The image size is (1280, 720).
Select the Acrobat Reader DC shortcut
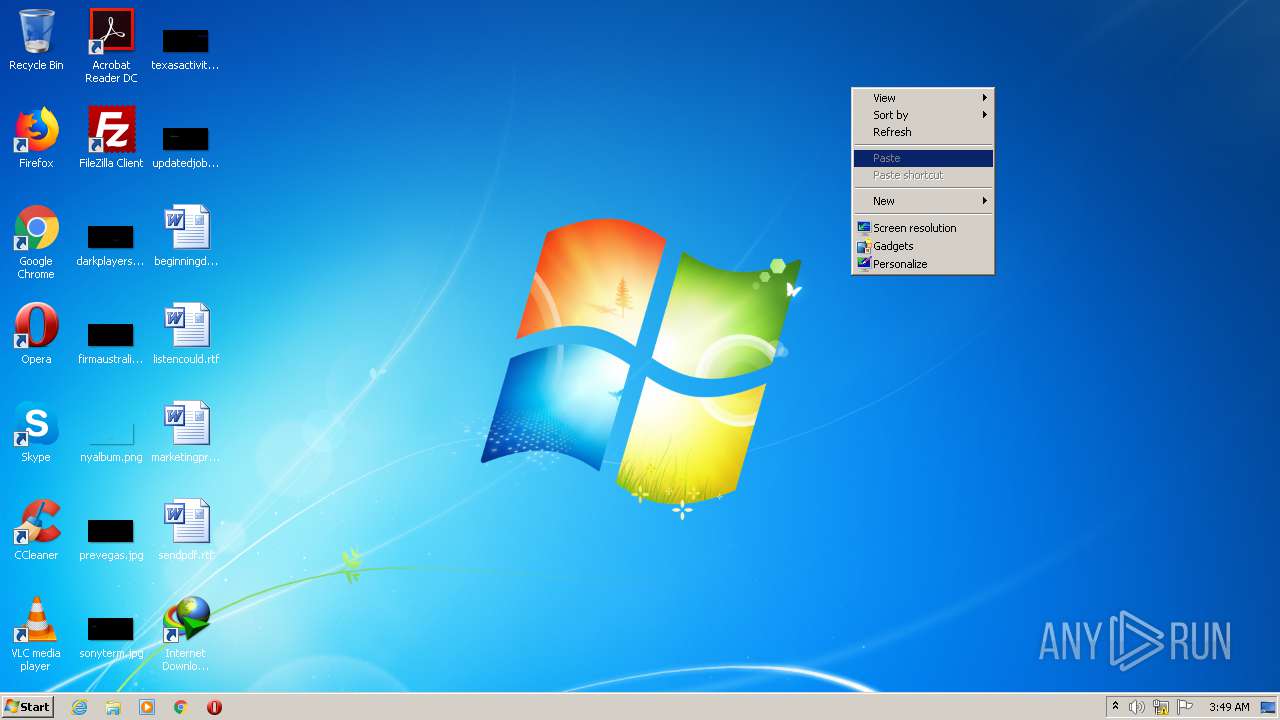[x=111, y=46]
